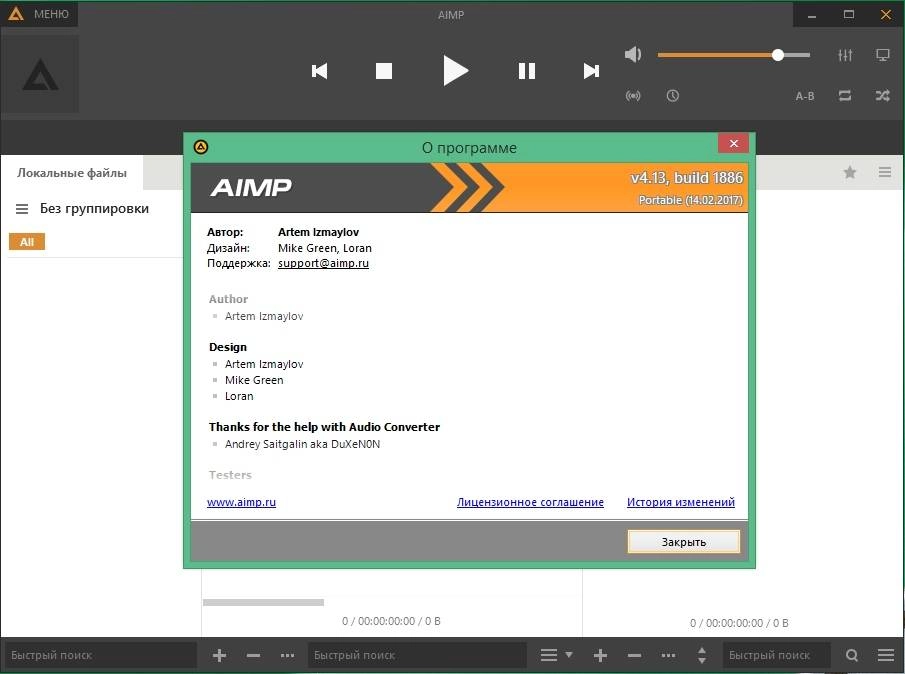The image size is (905, 674).
Task: Maximize the AIMP window
Action: click(x=848, y=14)
